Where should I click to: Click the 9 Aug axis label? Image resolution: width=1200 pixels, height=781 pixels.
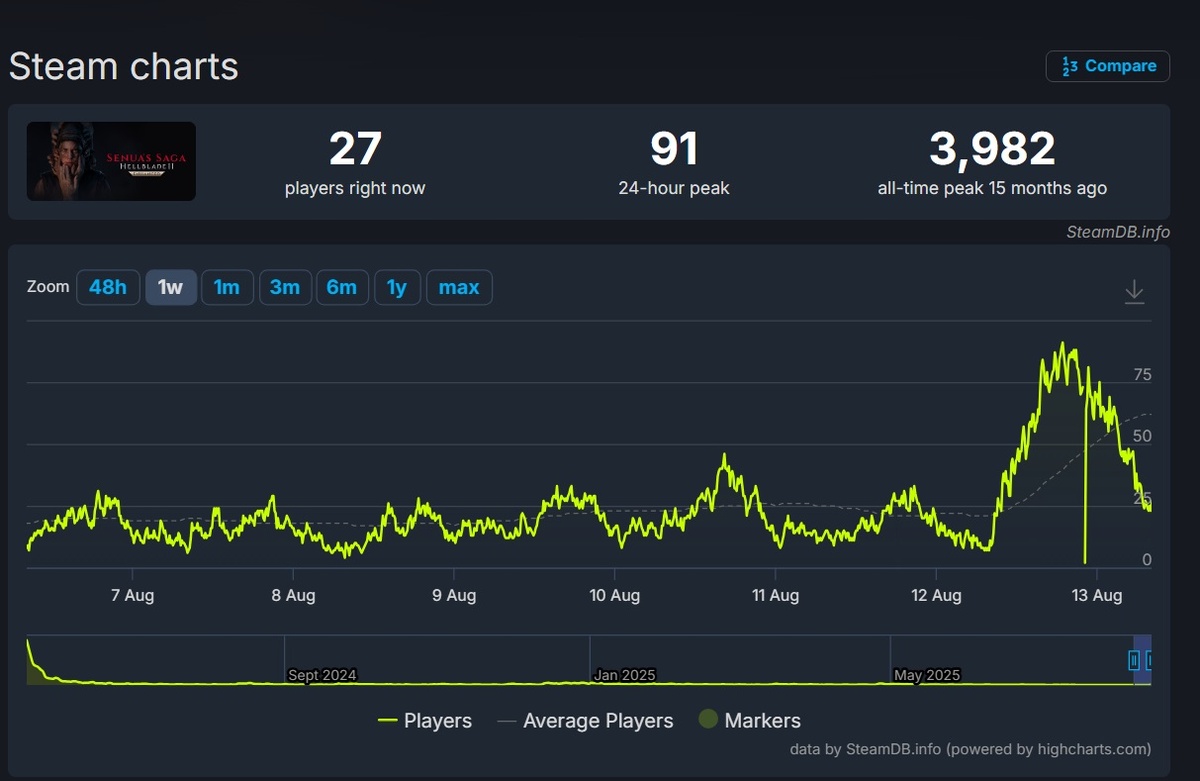click(454, 595)
